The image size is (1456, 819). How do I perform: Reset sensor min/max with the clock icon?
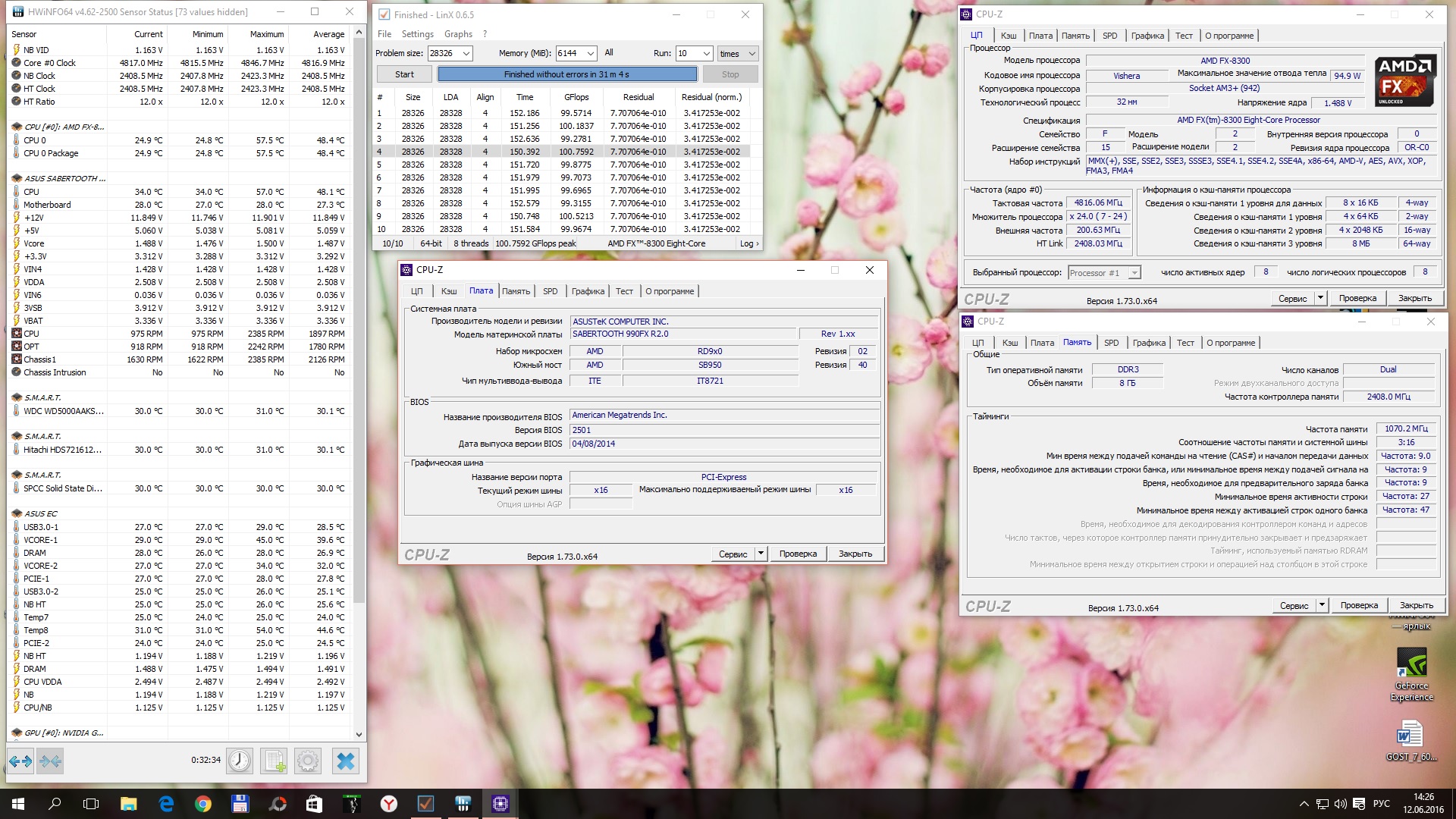pos(240,761)
